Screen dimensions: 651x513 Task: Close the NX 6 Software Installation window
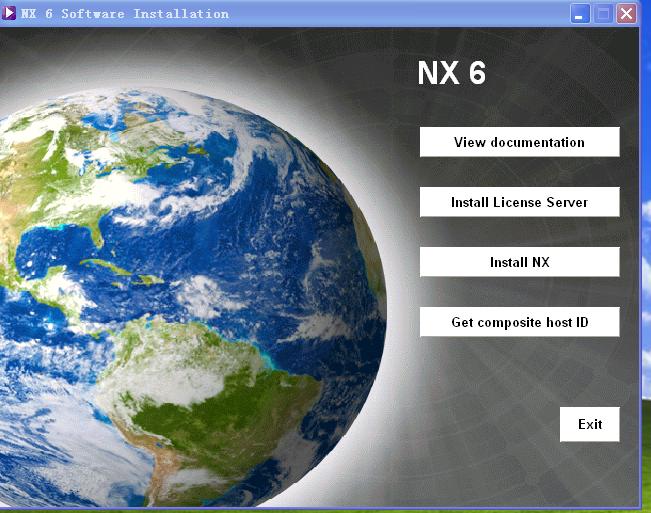click(627, 14)
